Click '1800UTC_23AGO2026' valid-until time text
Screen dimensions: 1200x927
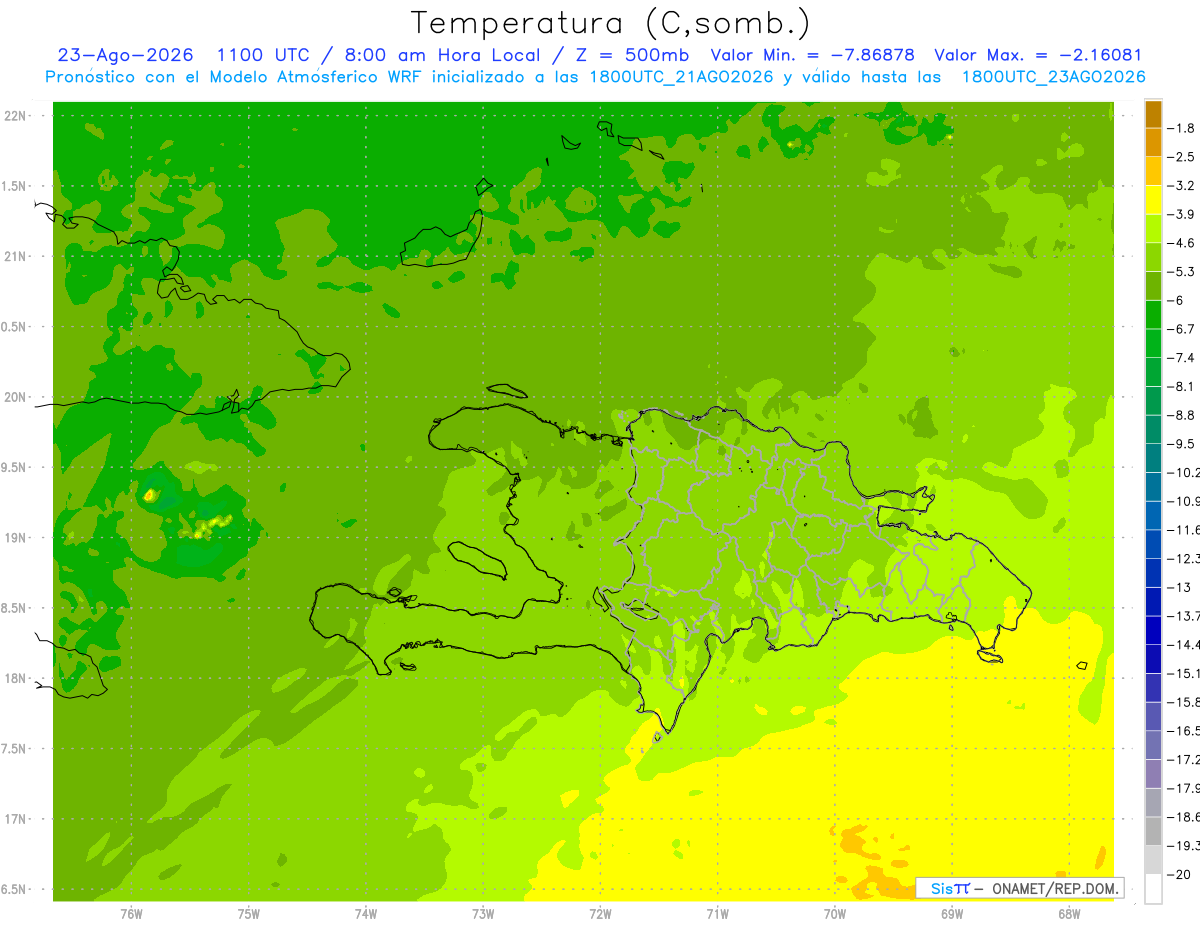pos(1053,77)
